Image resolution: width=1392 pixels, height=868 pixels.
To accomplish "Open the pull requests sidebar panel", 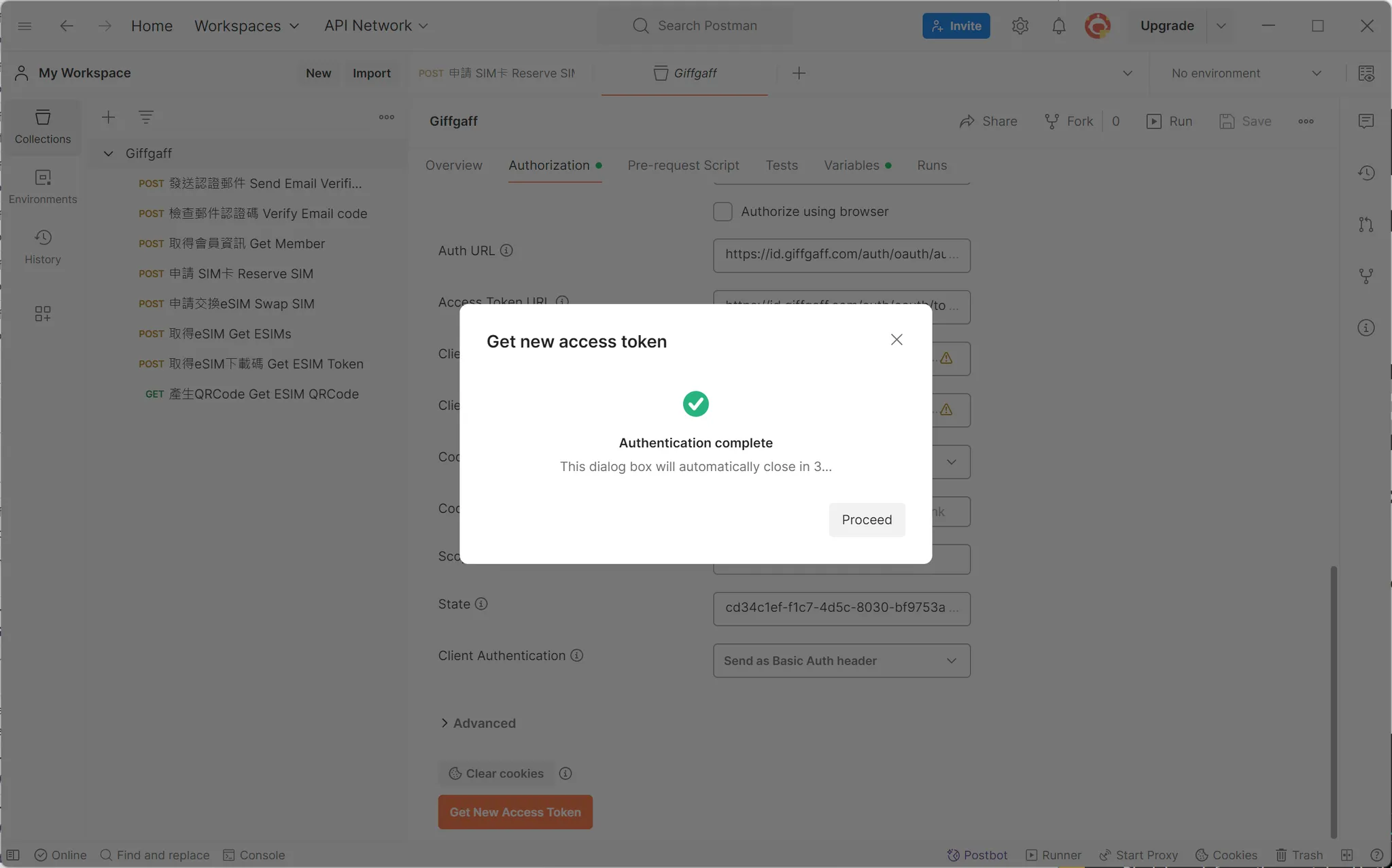I will click(1366, 224).
